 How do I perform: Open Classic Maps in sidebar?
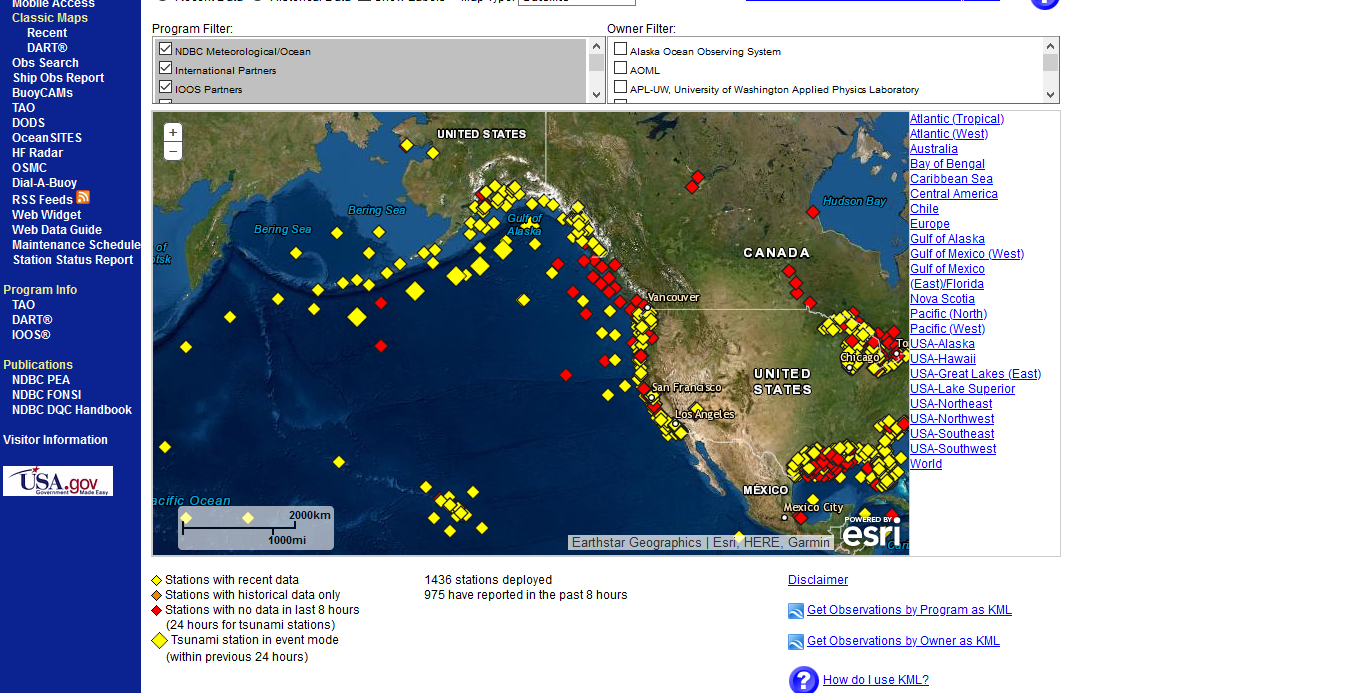point(50,18)
